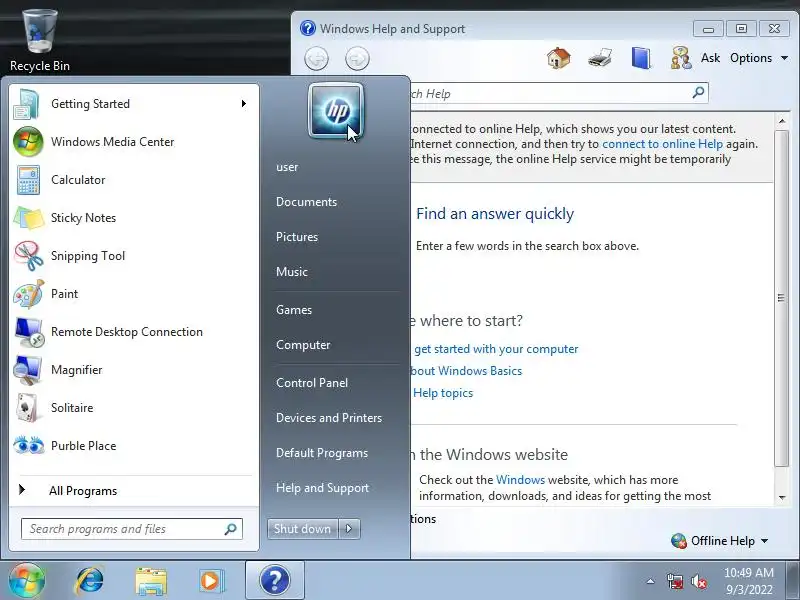Viewport: 800px width, 600px height.
Task: Open Internet Explorer from taskbar
Action: coord(90,581)
